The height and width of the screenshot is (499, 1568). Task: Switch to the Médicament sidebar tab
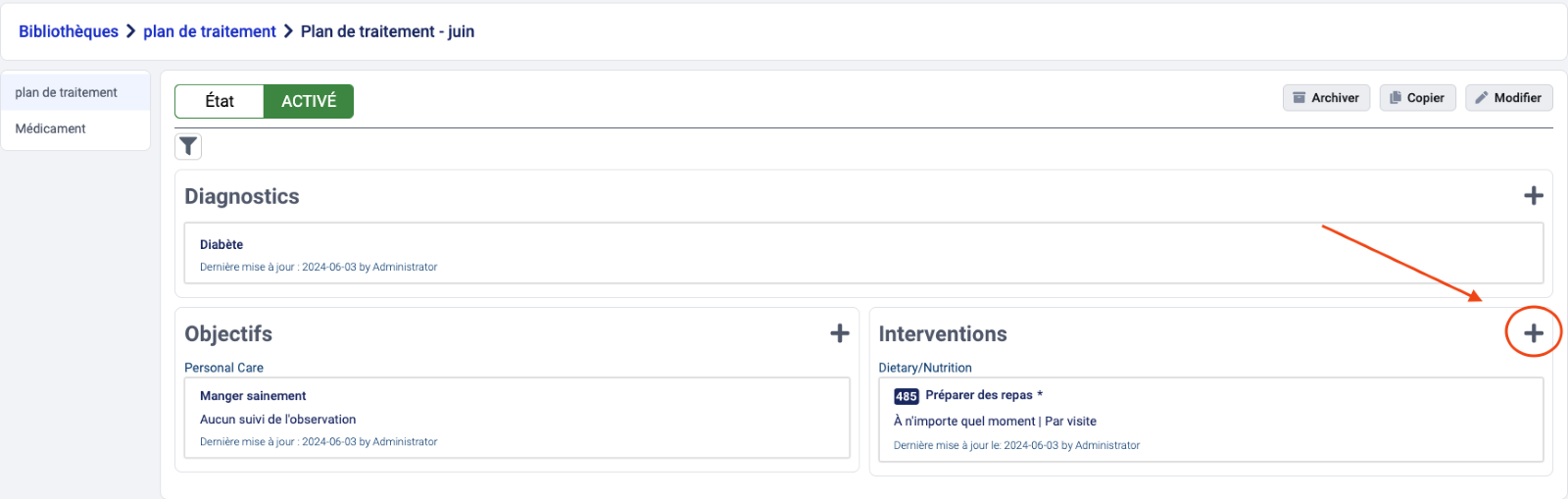pyautogui.click(x=51, y=128)
